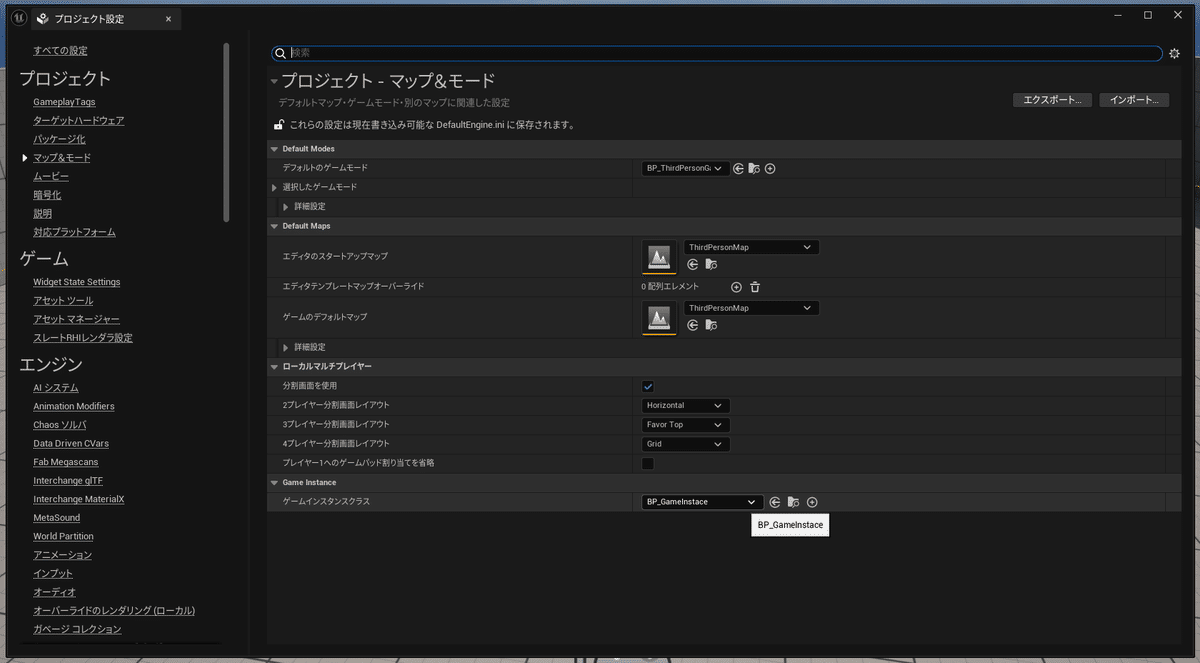Browse to ThirdPersonMap startup map asset
Viewport: 1200px width, 663px height.
(710, 264)
